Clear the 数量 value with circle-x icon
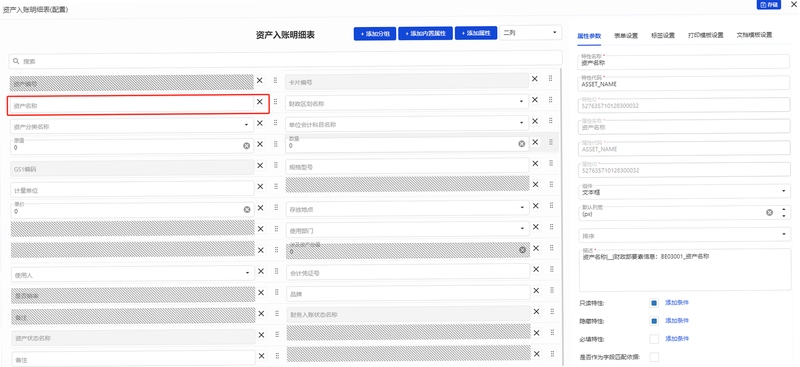The image size is (800, 367). (x=521, y=144)
